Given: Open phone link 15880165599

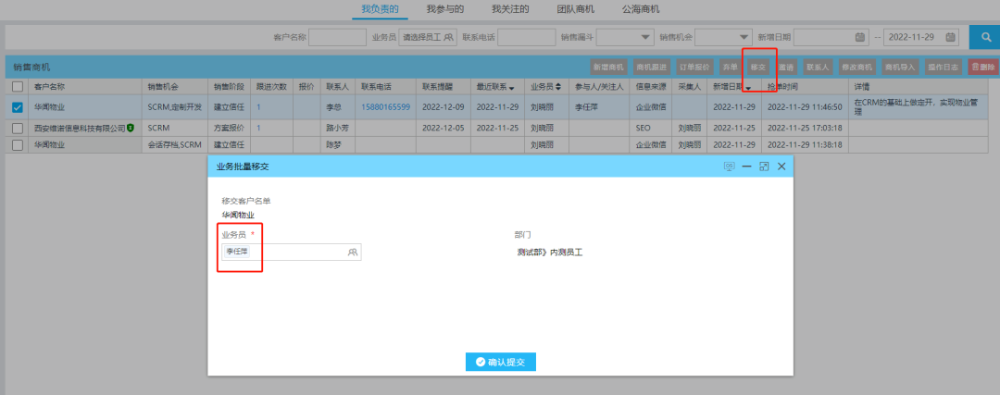Looking at the screenshot, I should pyautogui.click(x=386, y=107).
